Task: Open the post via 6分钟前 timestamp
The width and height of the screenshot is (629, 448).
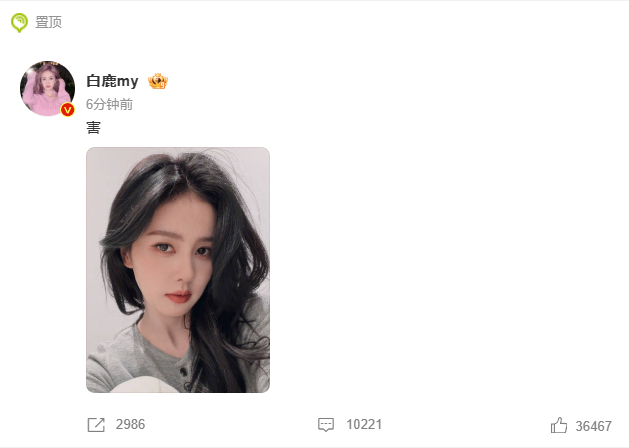Action: 109,104
